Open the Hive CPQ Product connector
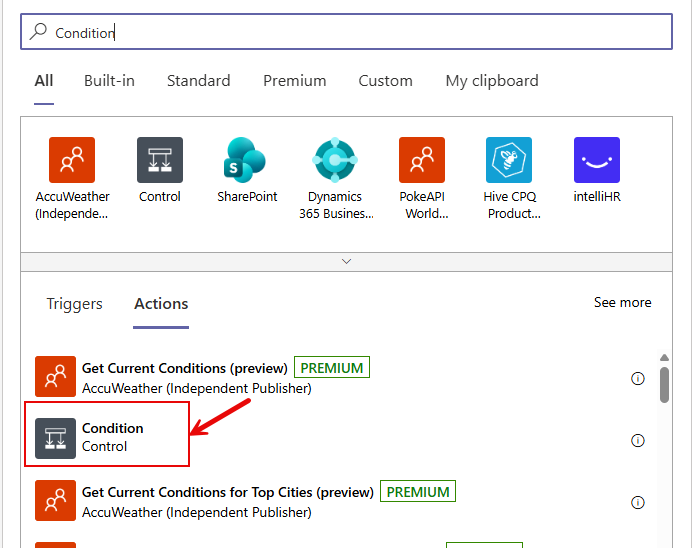 click(x=509, y=160)
